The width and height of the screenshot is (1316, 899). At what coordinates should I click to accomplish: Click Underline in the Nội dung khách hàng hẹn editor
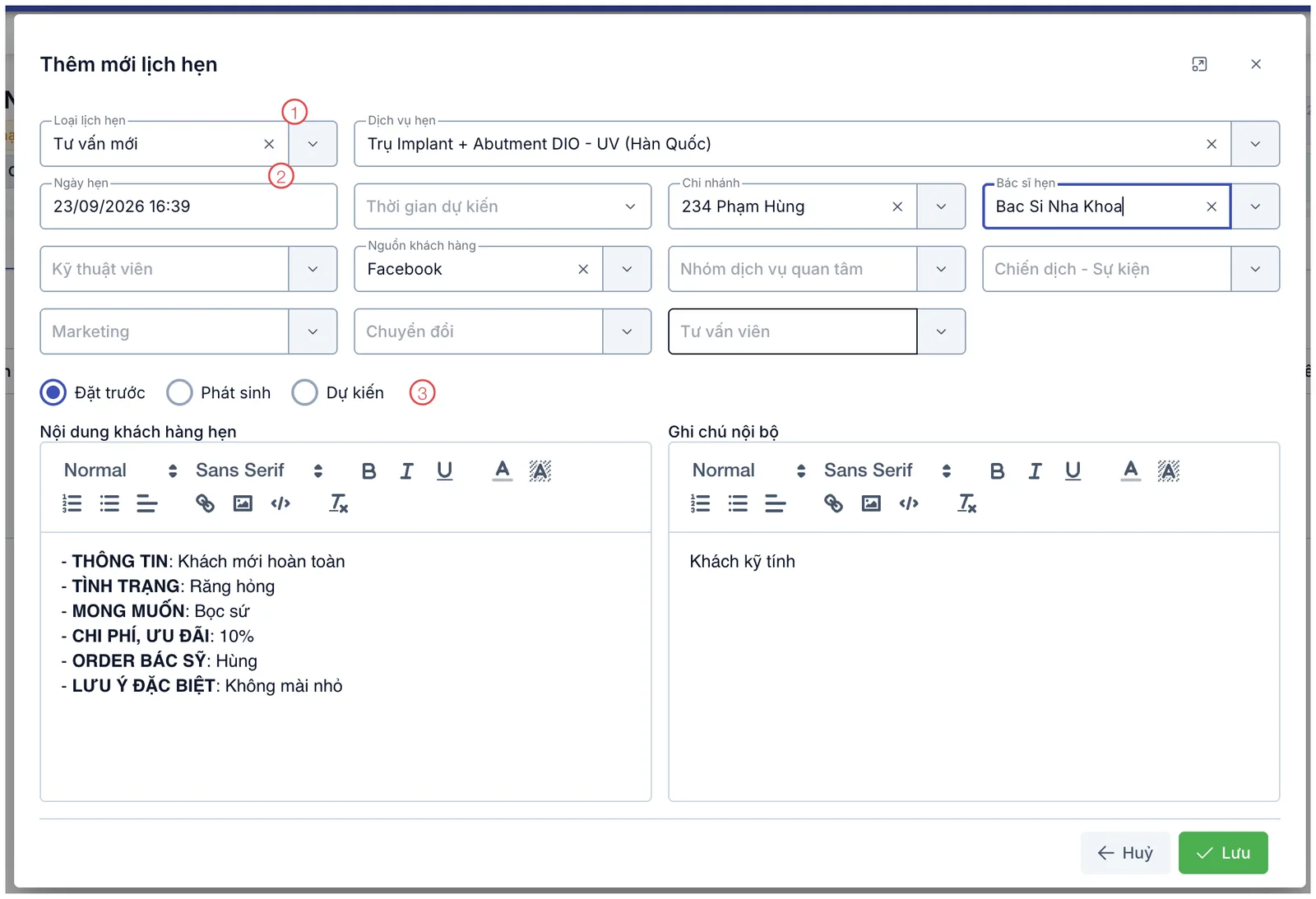coord(444,470)
